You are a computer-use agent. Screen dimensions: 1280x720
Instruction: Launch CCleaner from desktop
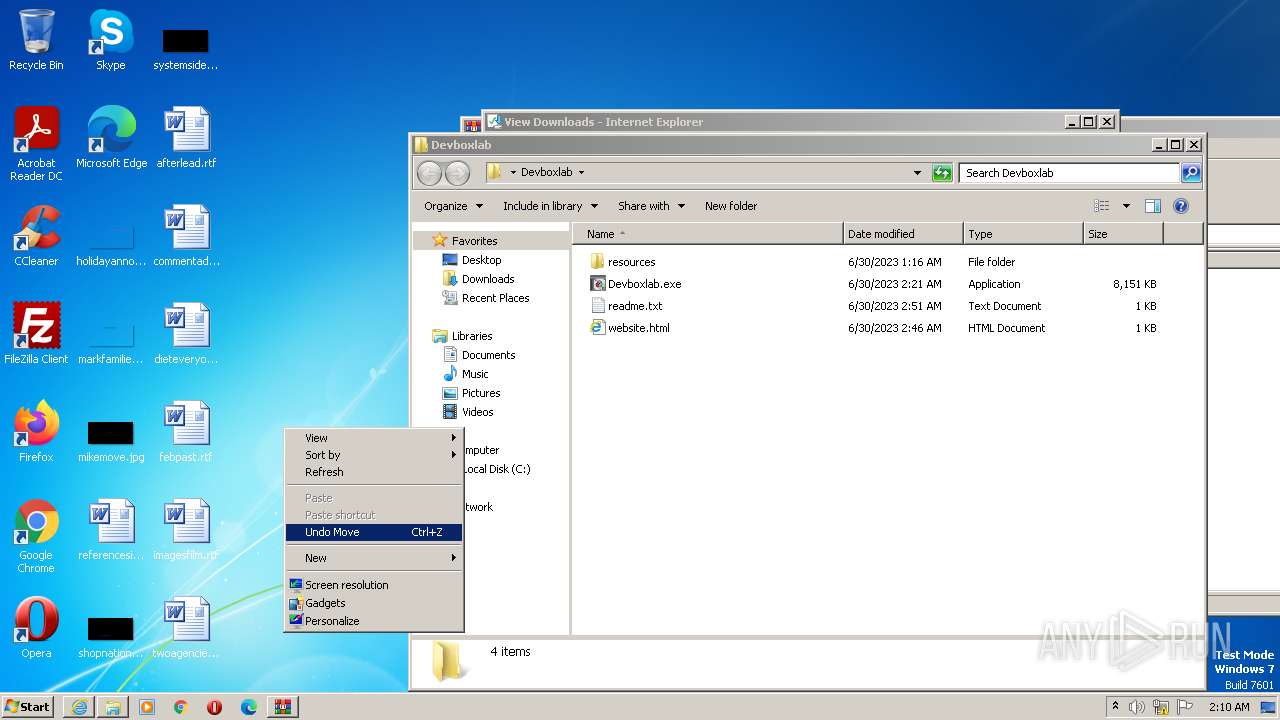tap(36, 236)
